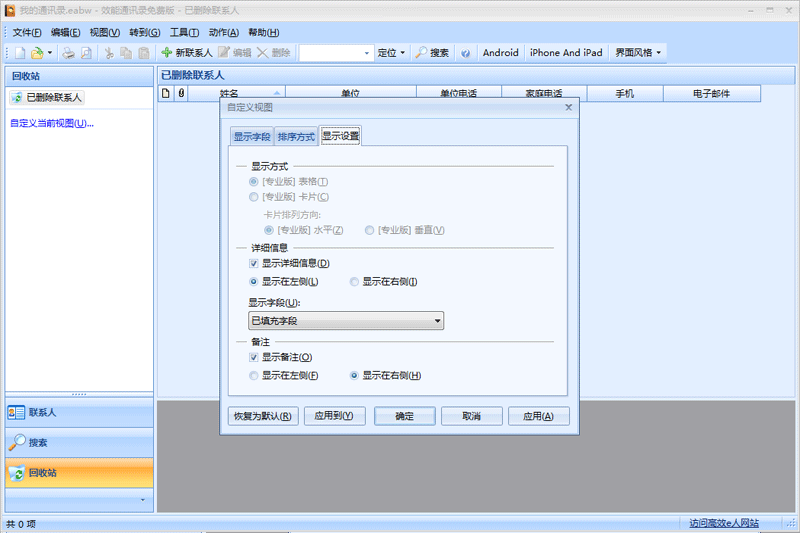Click the 应用(A) button
The image size is (800, 533).
[539, 416]
